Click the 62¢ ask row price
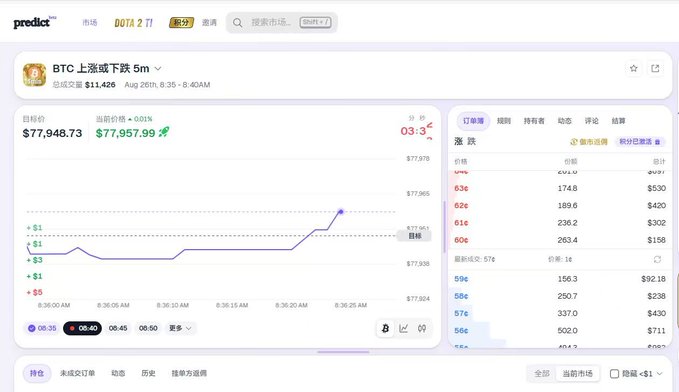 pos(461,205)
